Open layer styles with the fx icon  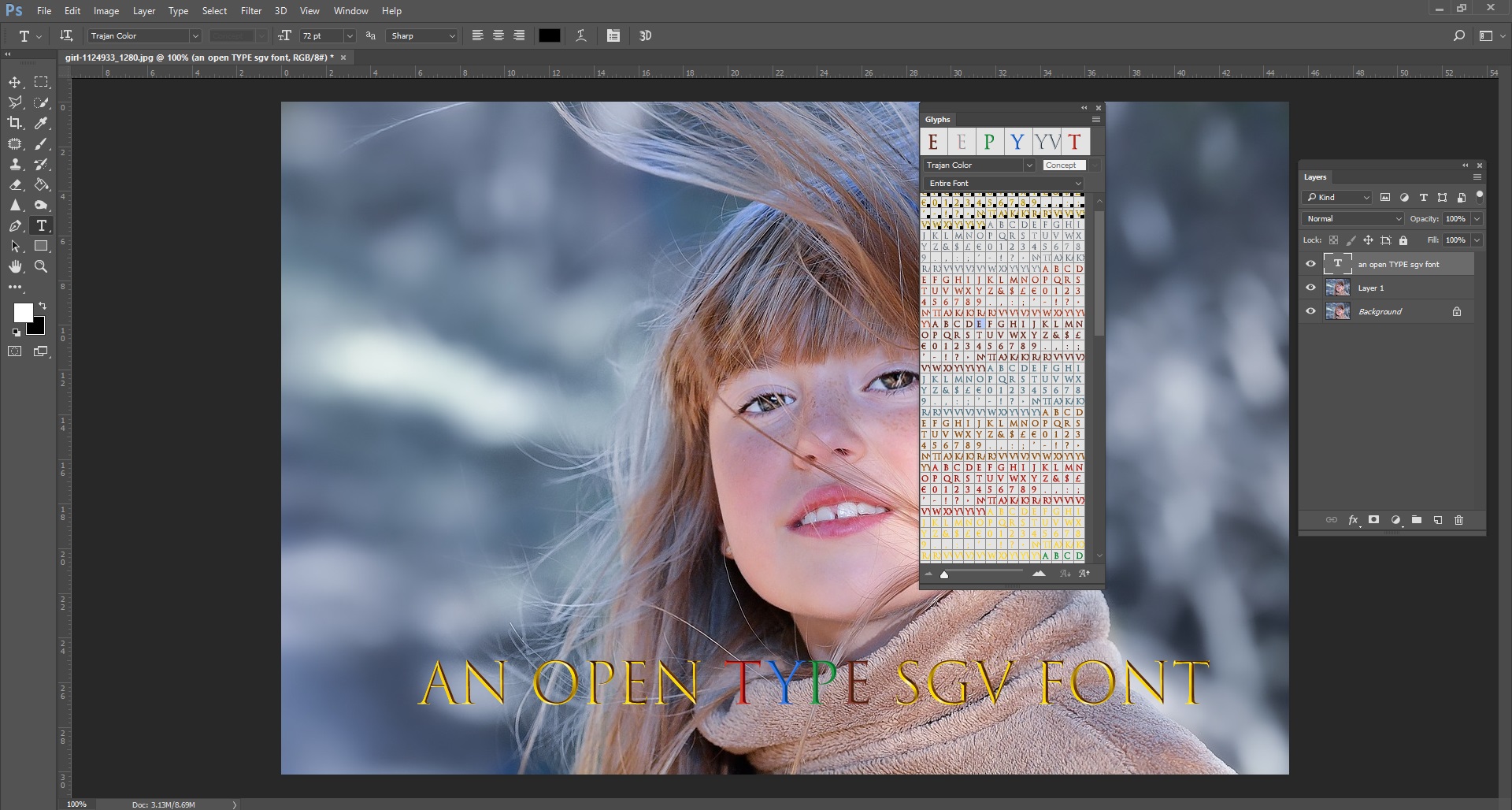(x=1353, y=520)
